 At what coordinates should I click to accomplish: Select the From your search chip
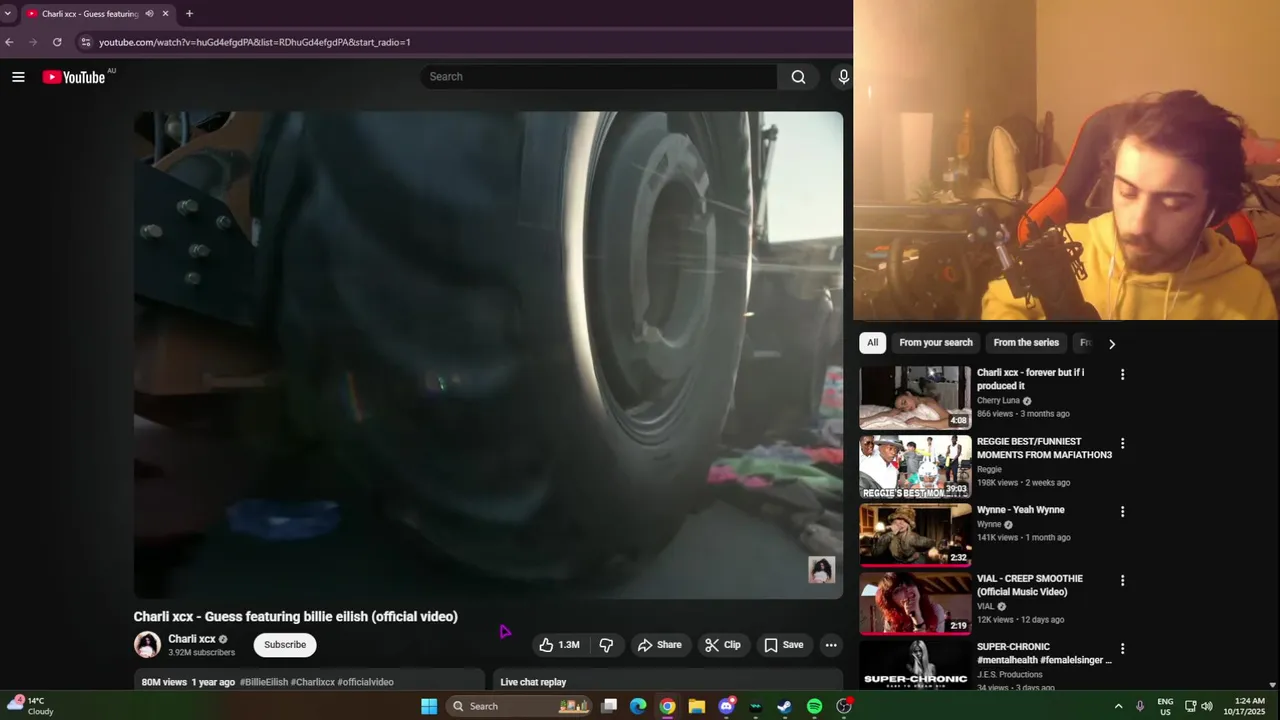click(936, 343)
